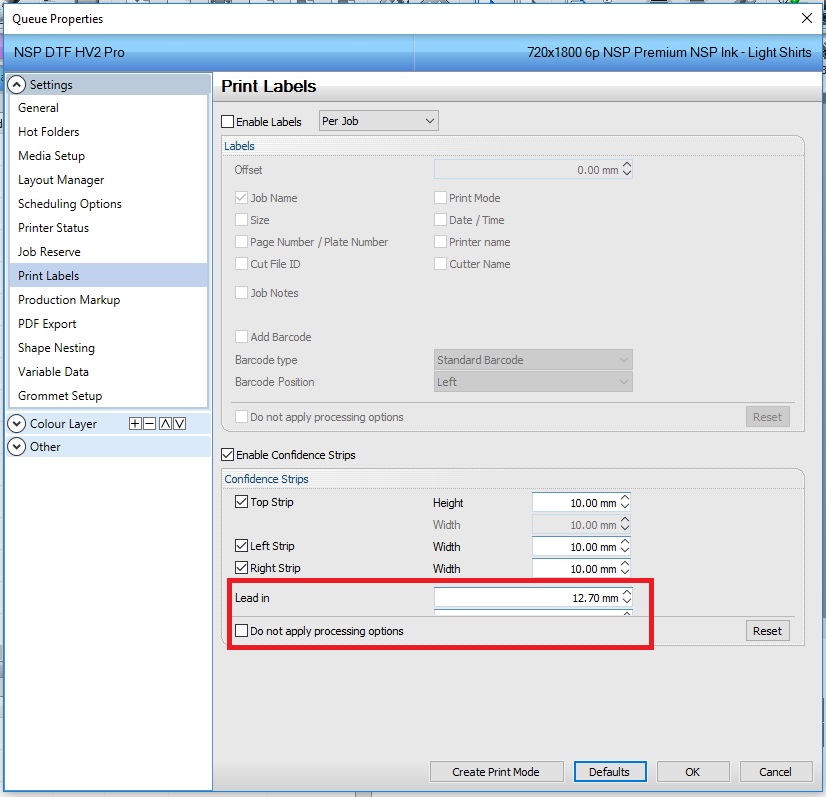Adjust Left Strip Width with spinner arrows
Viewport: 826px width, 797px height.
625,547
